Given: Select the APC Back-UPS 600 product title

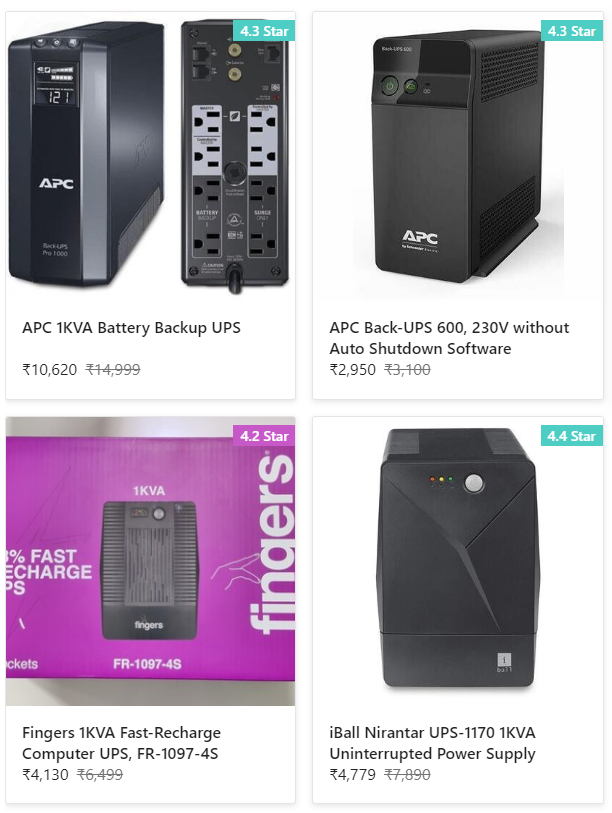Looking at the screenshot, I should pyautogui.click(x=448, y=337).
